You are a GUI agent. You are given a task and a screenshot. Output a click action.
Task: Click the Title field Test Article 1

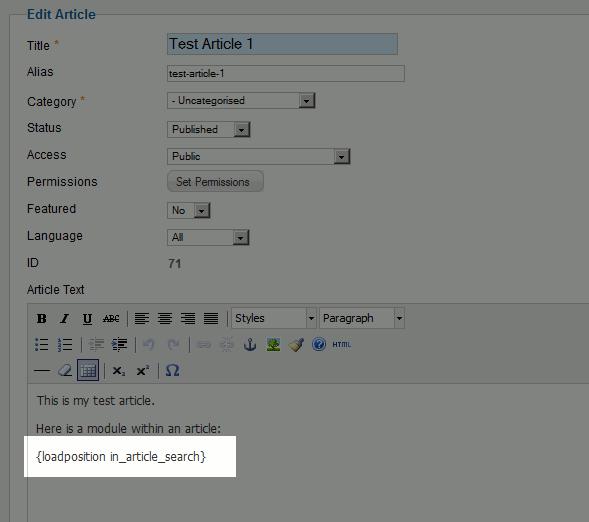coord(282,44)
